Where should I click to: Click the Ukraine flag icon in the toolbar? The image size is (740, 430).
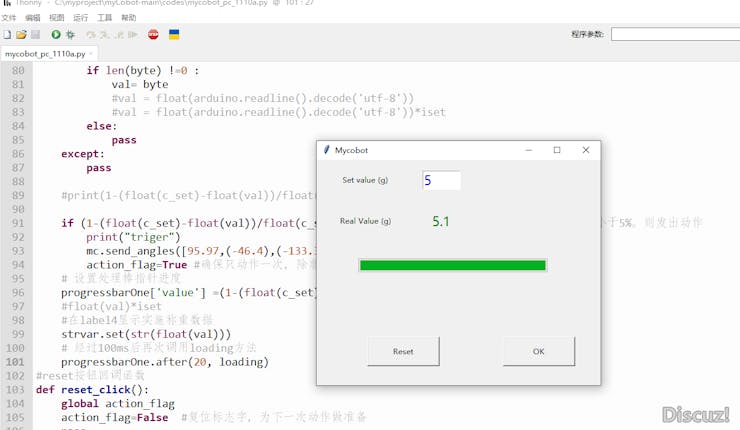(x=174, y=34)
